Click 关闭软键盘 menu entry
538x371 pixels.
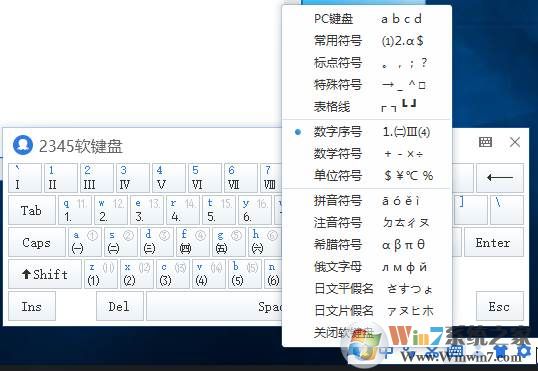(x=366, y=333)
